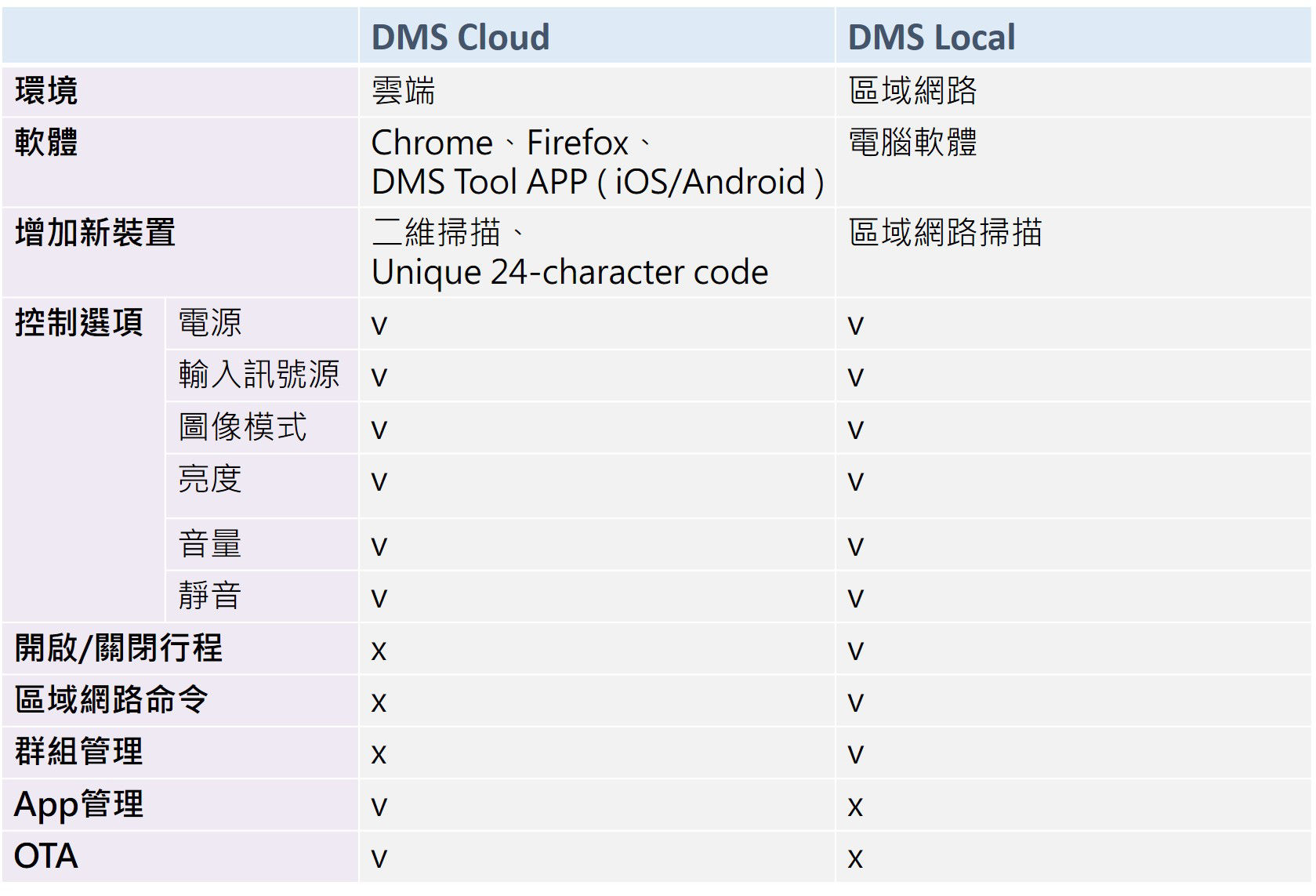Select the 群組管理 row label
This screenshot has height=896, width=1316.
[78, 752]
